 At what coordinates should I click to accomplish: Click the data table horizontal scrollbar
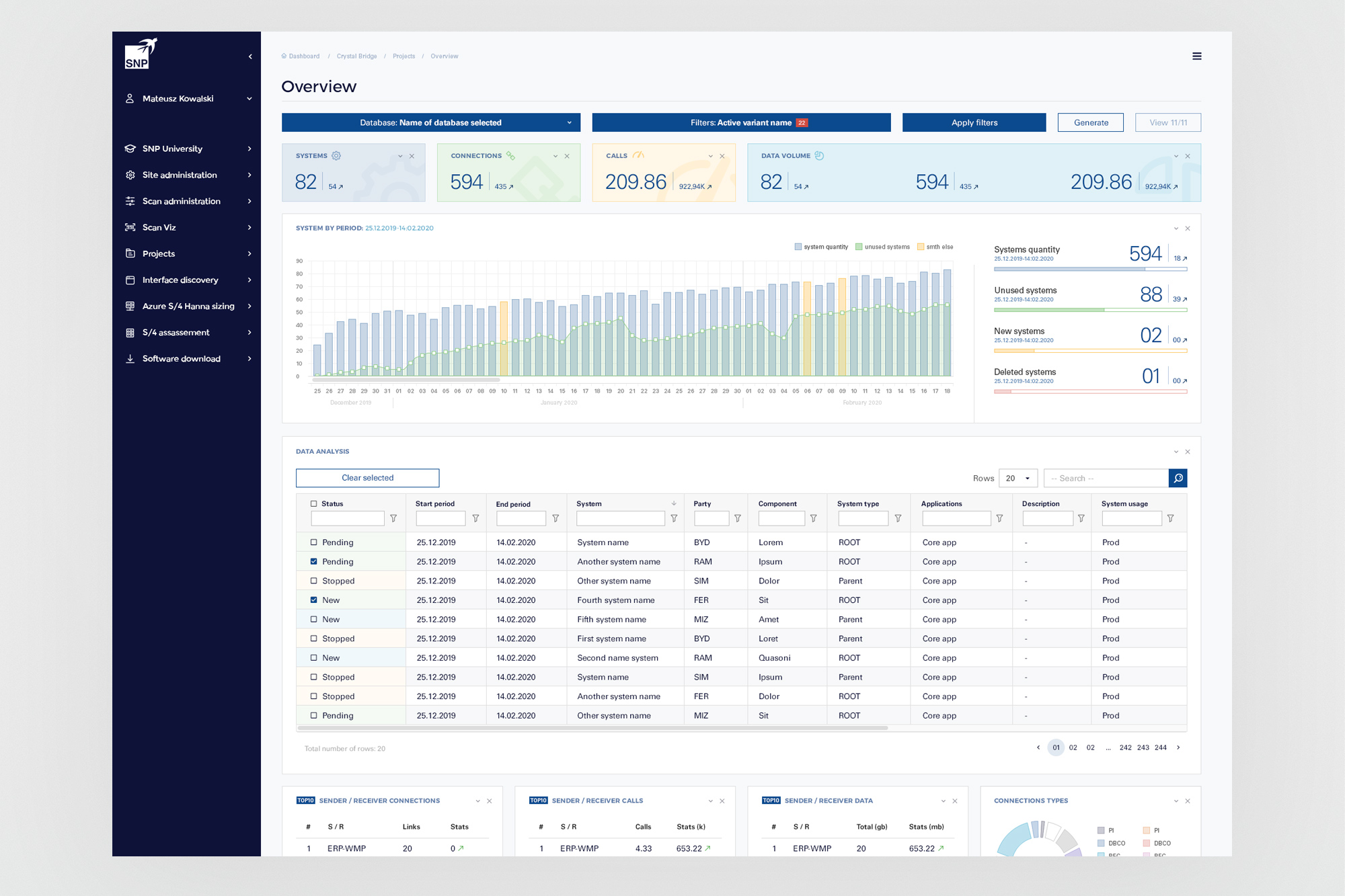pyautogui.click(x=592, y=728)
